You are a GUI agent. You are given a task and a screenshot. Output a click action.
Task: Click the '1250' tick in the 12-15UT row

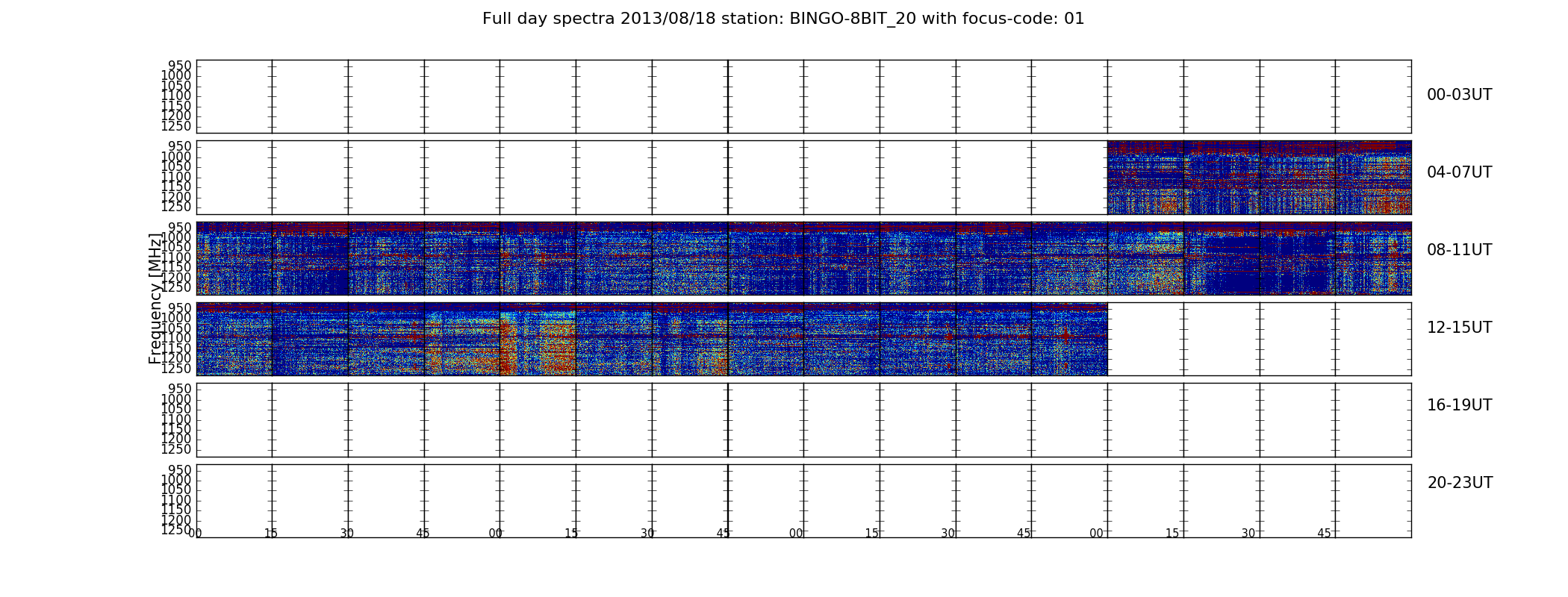[x=176, y=369]
